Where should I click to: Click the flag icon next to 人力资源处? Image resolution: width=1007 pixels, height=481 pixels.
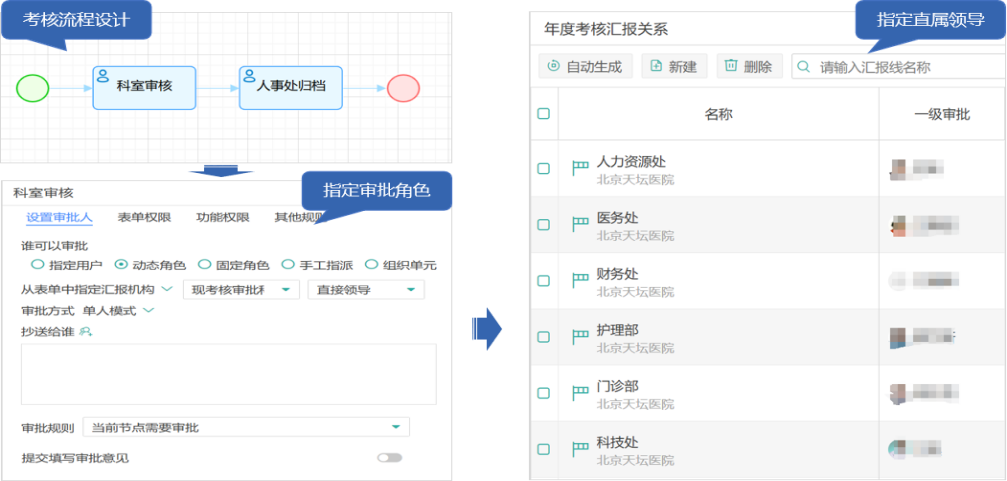click(580, 168)
